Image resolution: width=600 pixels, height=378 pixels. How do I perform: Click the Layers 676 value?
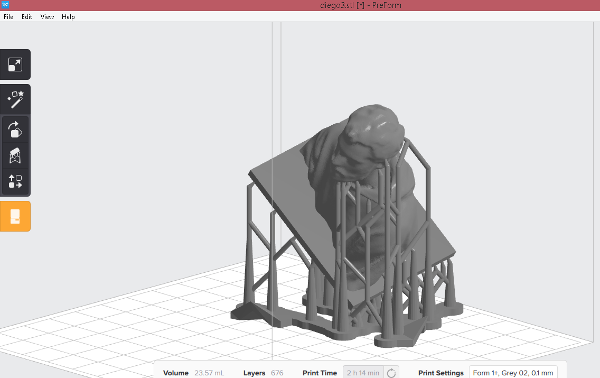click(277, 373)
